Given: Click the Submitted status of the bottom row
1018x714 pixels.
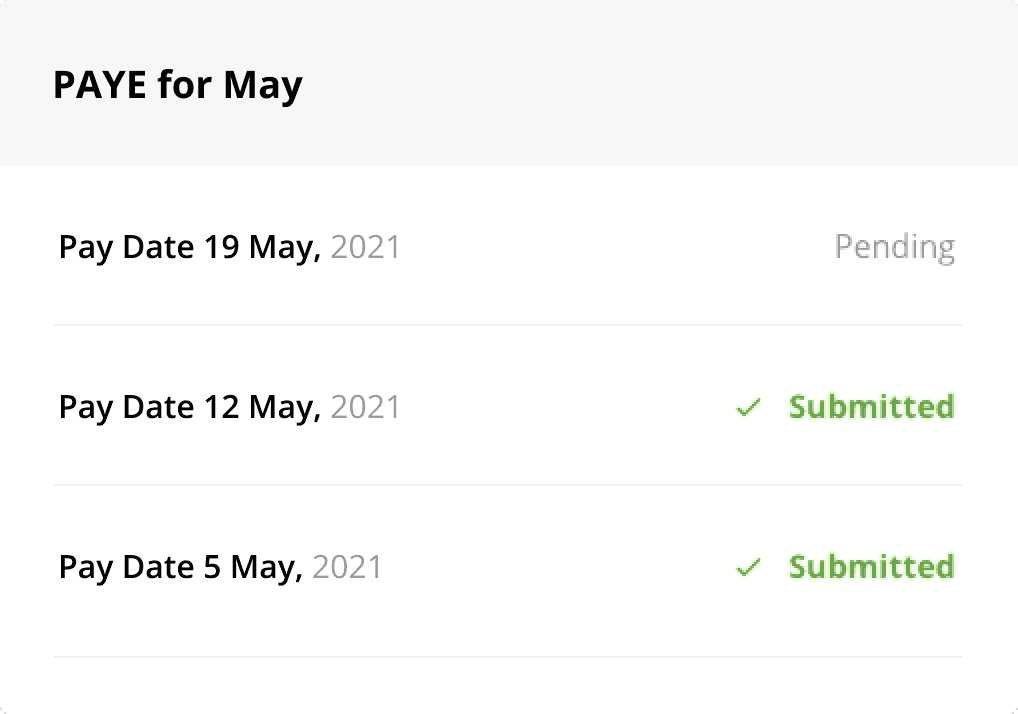Looking at the screenshot, I should [x=871, y=567].
